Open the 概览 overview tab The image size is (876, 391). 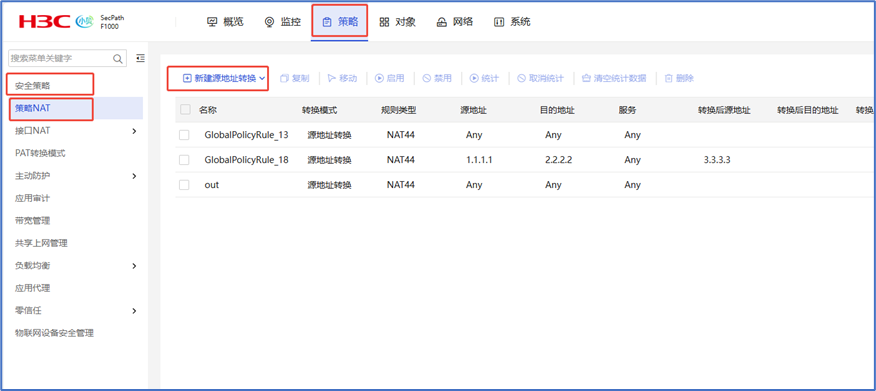[x=225, y=22]
